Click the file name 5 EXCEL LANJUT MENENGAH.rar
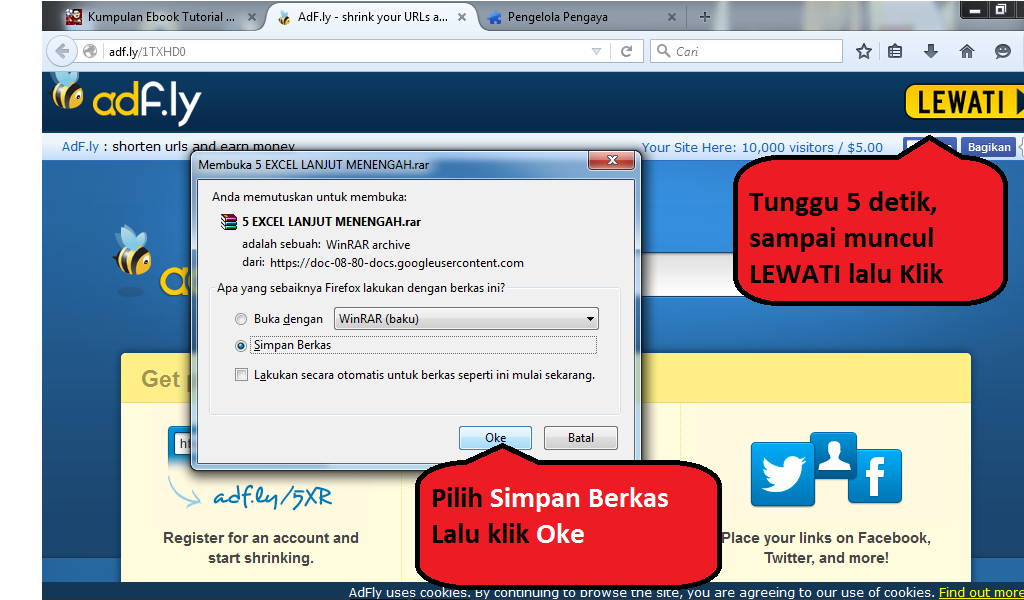The image size is (1024, 600). click(331, 222)
